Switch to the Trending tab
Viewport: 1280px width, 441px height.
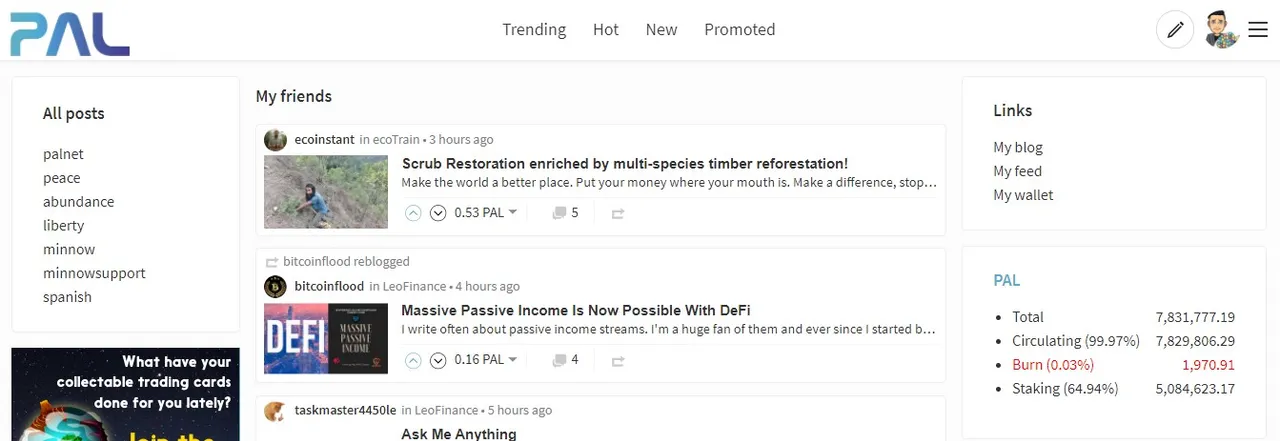534,30
